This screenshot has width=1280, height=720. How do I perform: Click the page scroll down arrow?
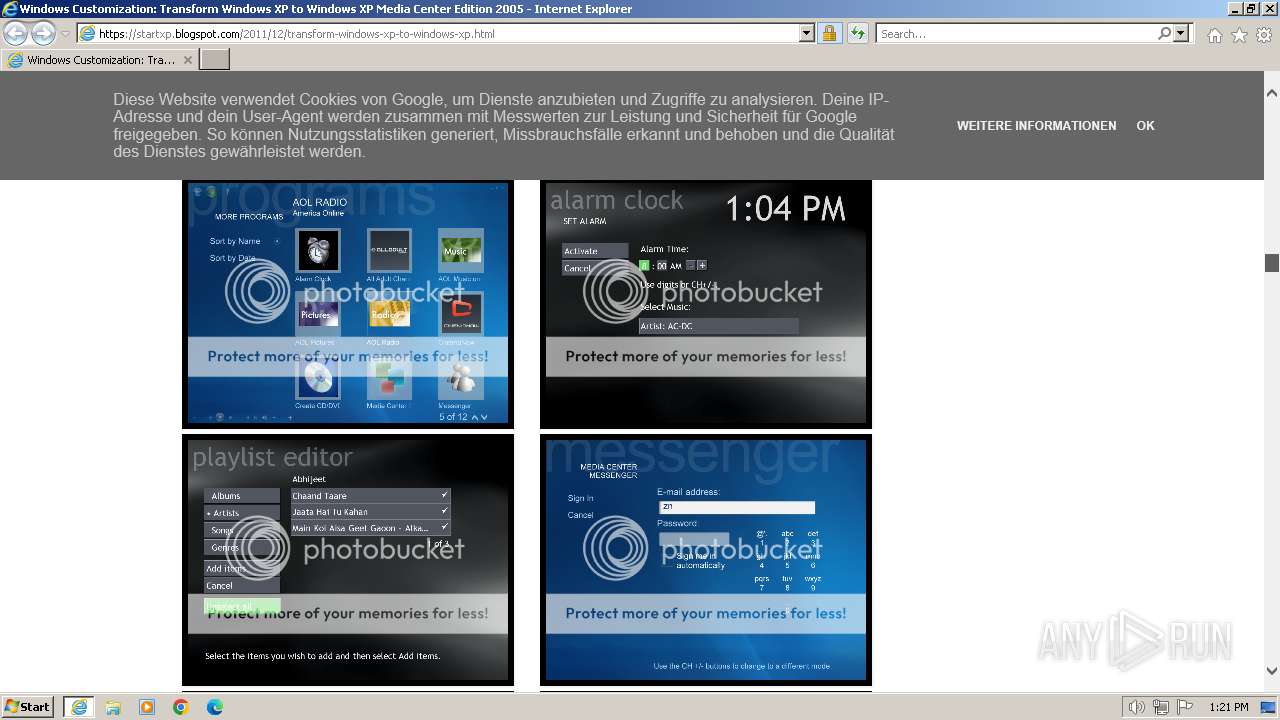(x=1272, y=671)
